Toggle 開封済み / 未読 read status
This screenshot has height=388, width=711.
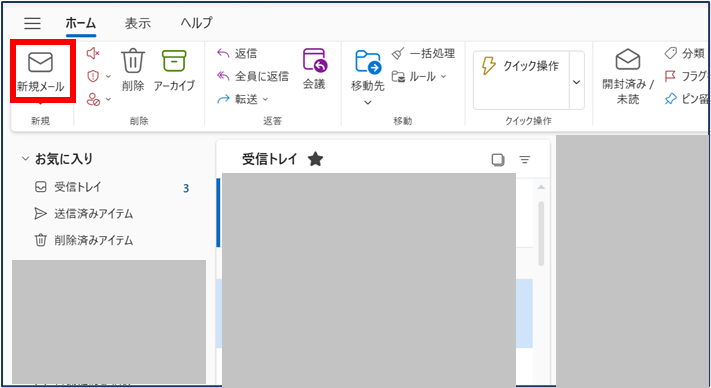[628, 76]
